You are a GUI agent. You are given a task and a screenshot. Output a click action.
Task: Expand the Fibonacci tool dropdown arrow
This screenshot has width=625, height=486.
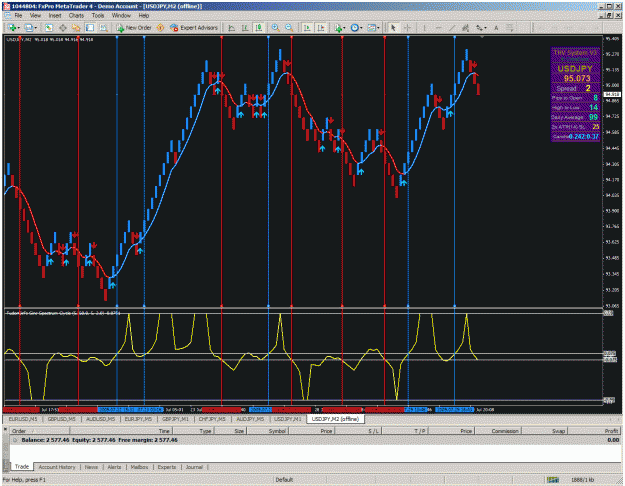485,28
